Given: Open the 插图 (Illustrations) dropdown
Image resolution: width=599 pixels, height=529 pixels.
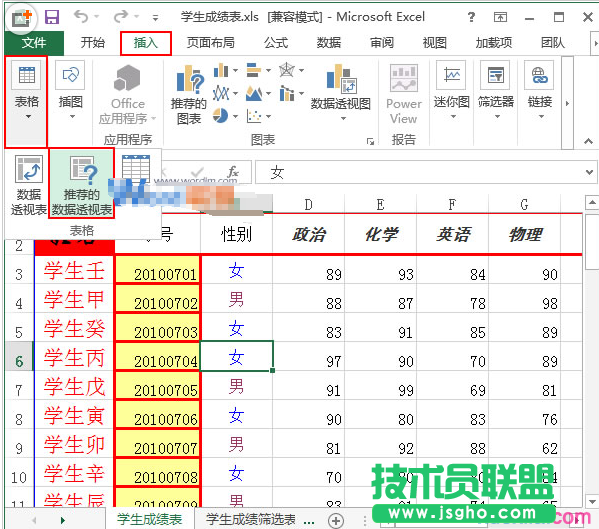Looking at the screenshot, I should tap(71, 91).
